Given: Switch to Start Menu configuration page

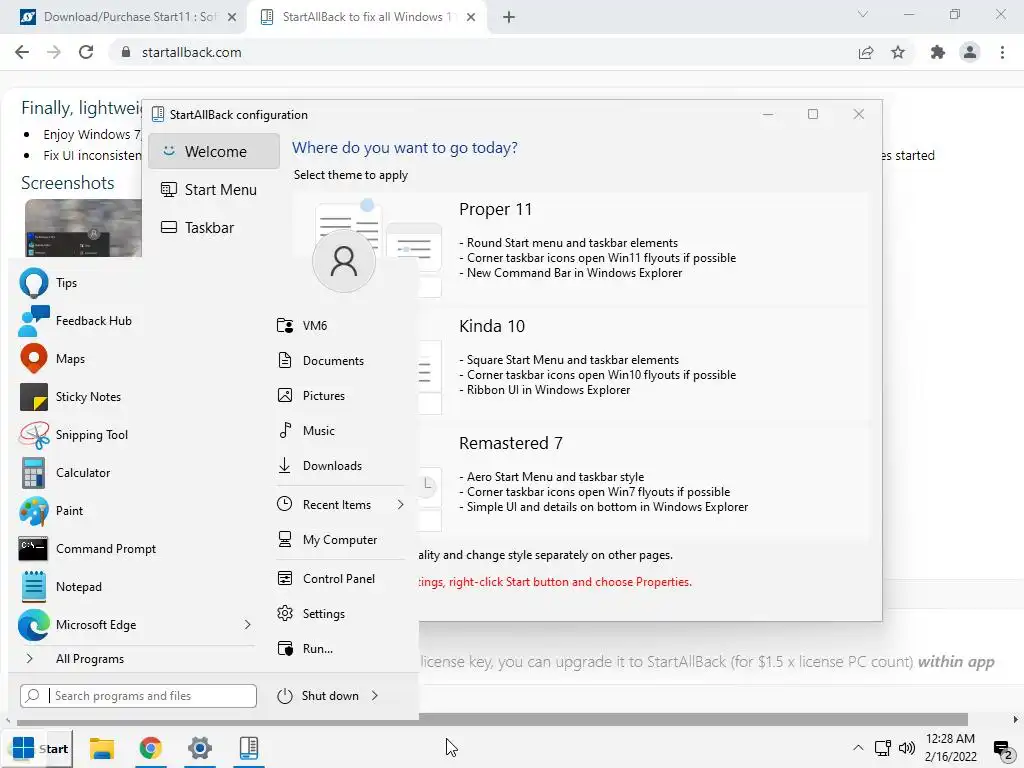Looking at the screenshot, I should coord(214,189).
